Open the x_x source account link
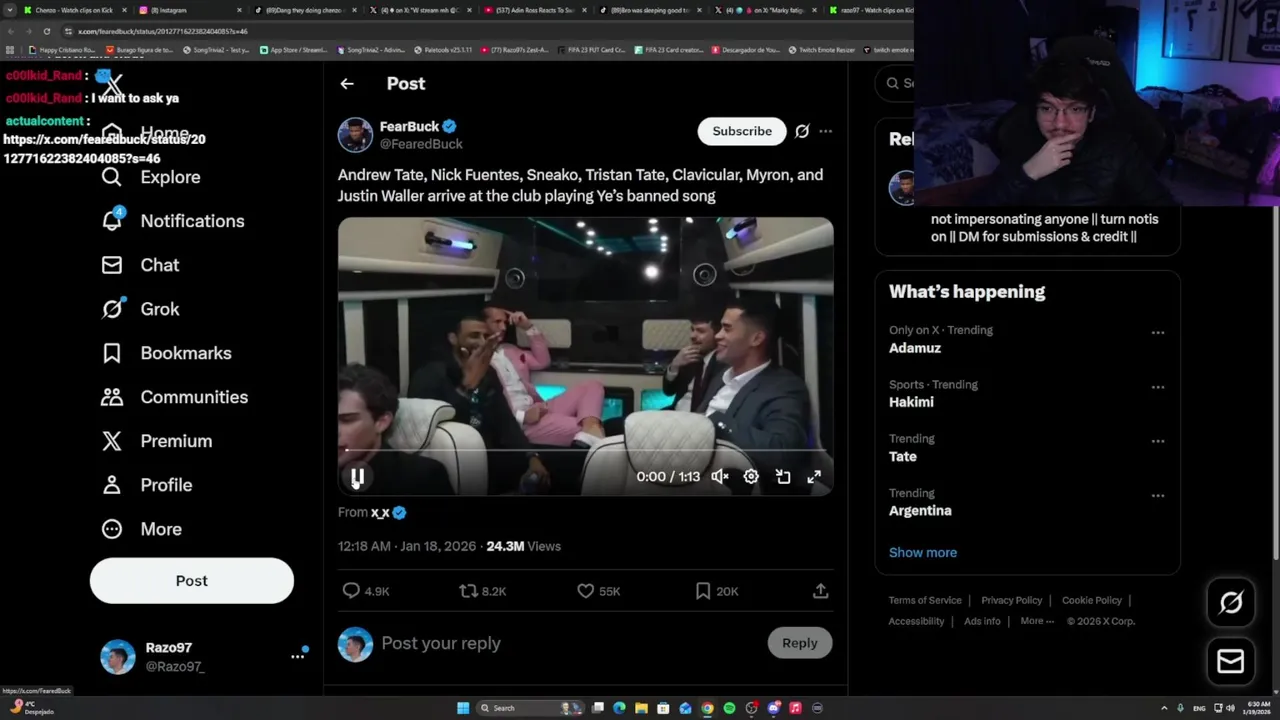Image resolution: width=1280 pixels, height=720 pixels. 380,512
